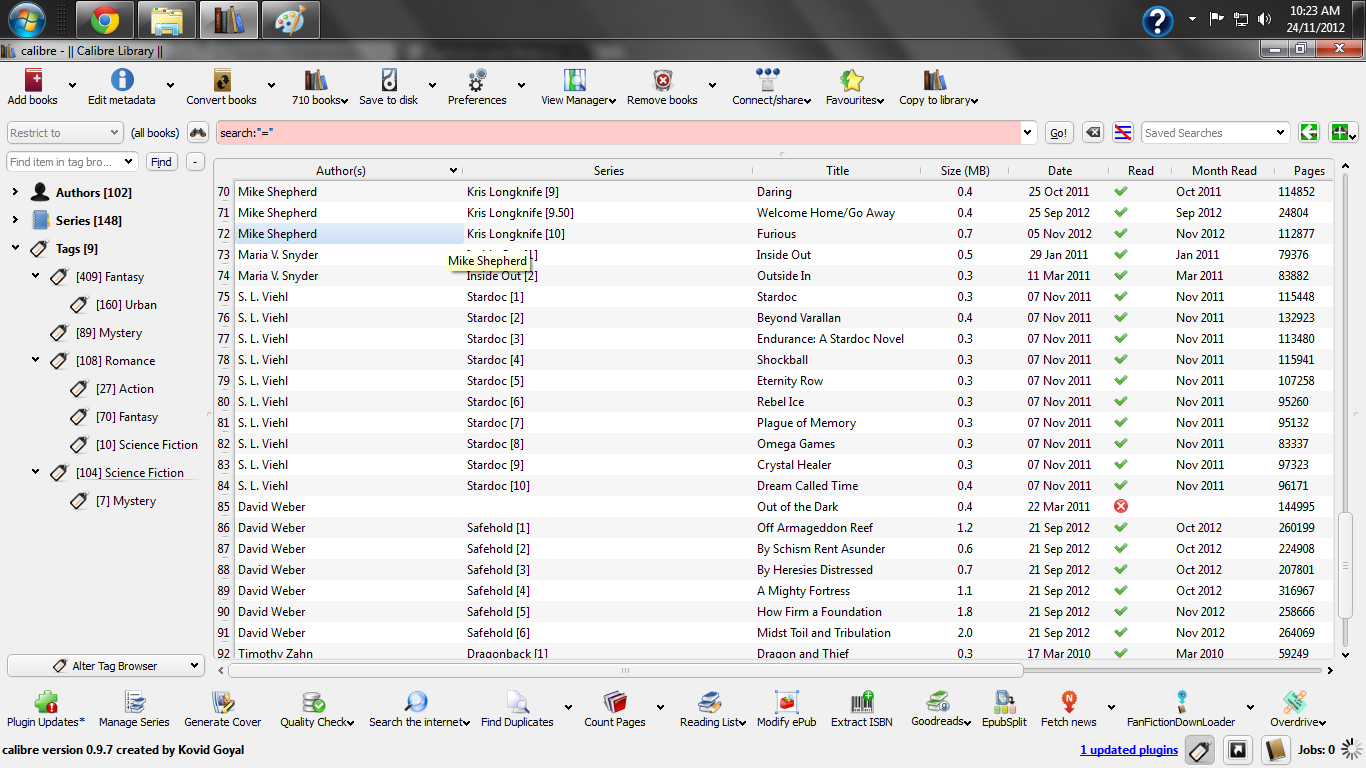Open the Restrict to combo box
Image resolution: width=1366 pixels, height=768 pixels.
(x=65, y=133)
